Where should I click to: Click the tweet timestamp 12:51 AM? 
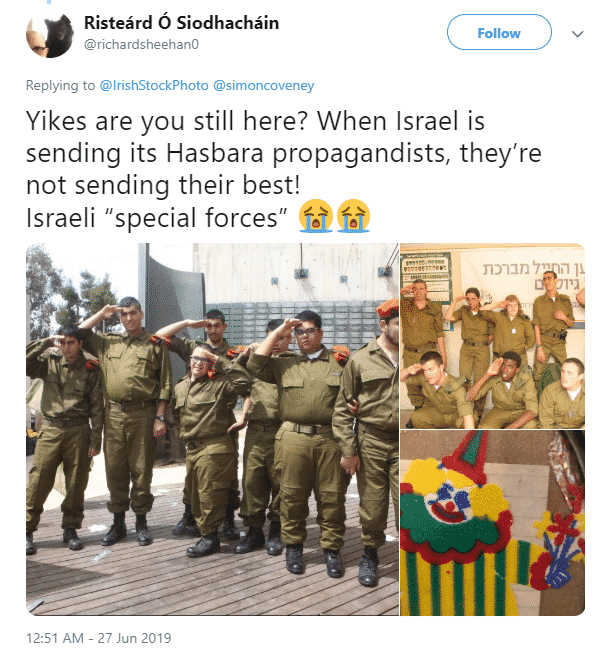click(54, 638)
